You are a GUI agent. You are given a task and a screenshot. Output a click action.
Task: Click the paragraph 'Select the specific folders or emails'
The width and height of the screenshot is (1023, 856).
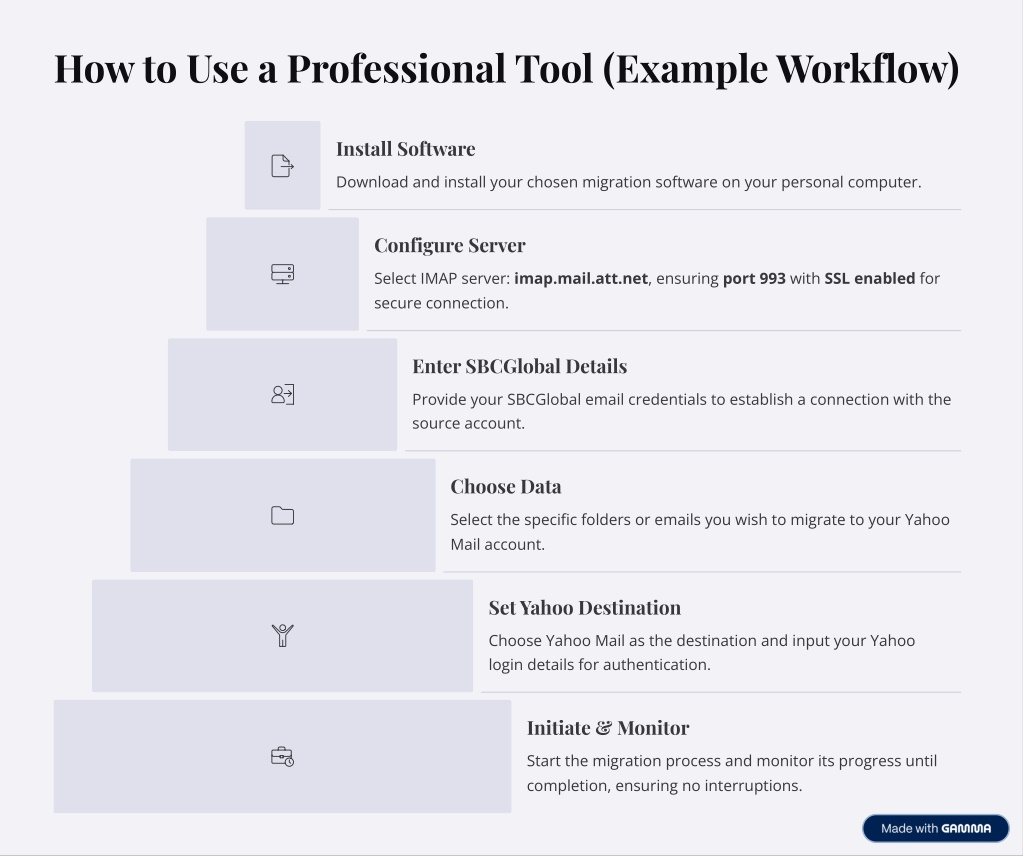pos(700,532)
